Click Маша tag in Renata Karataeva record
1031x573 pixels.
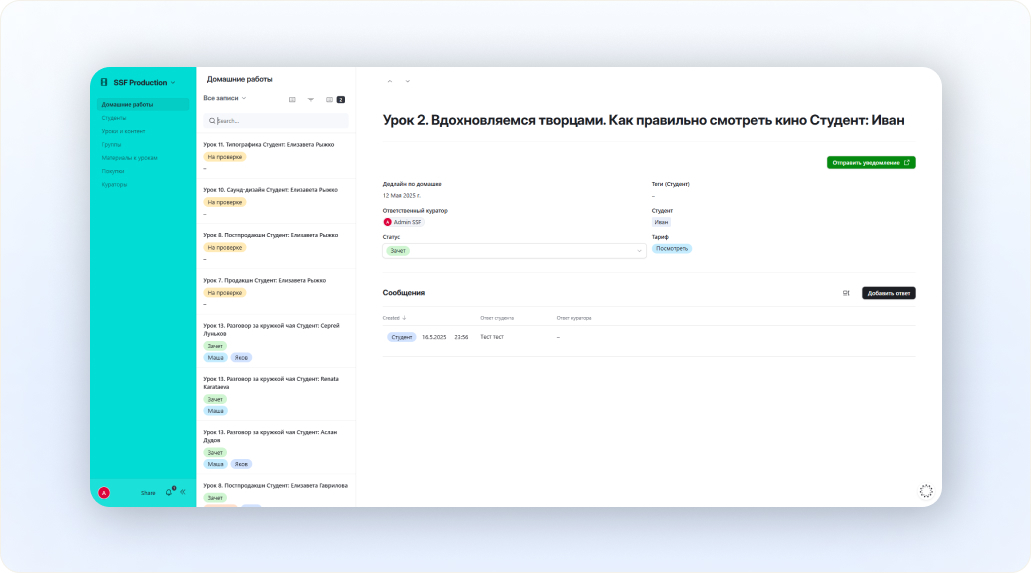pos(216,411)
